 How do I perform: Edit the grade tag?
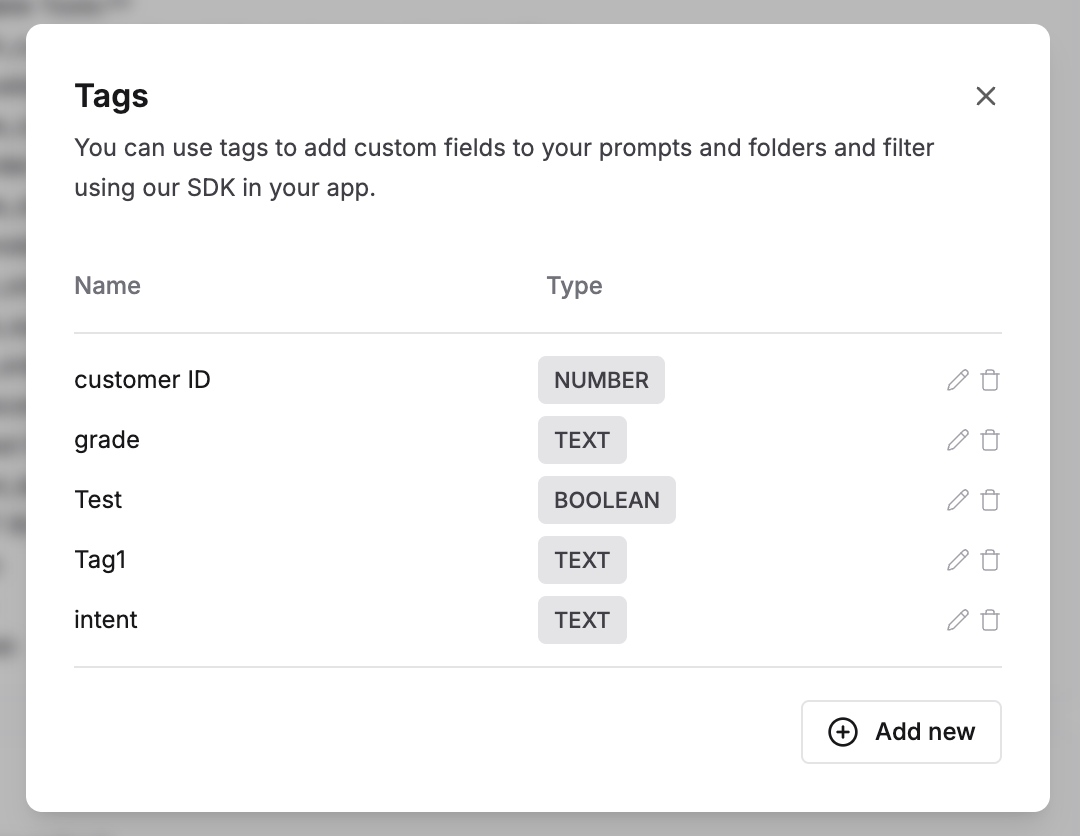[957, 440]
